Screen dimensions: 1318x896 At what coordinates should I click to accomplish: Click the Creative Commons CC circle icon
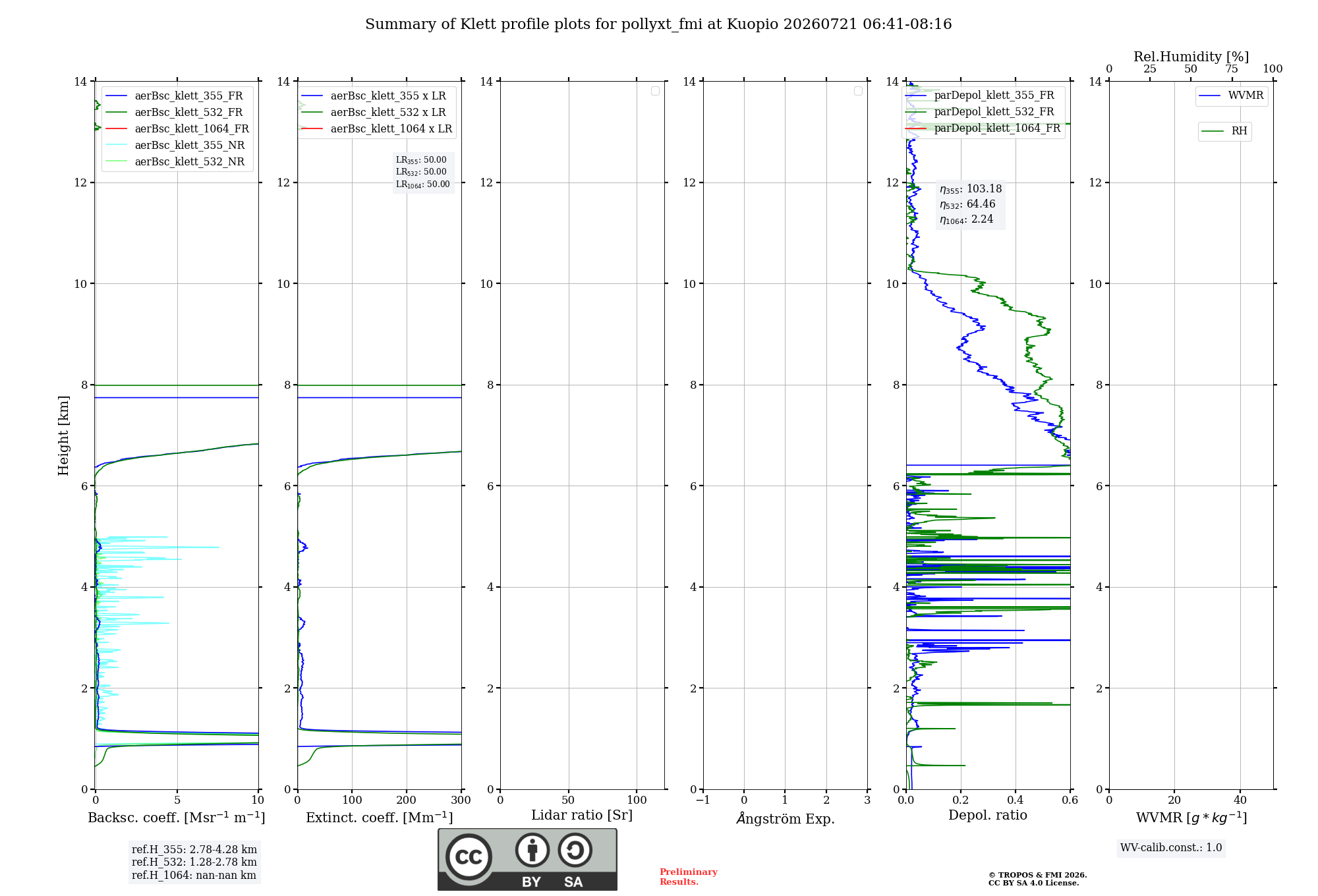coord(469,857)
